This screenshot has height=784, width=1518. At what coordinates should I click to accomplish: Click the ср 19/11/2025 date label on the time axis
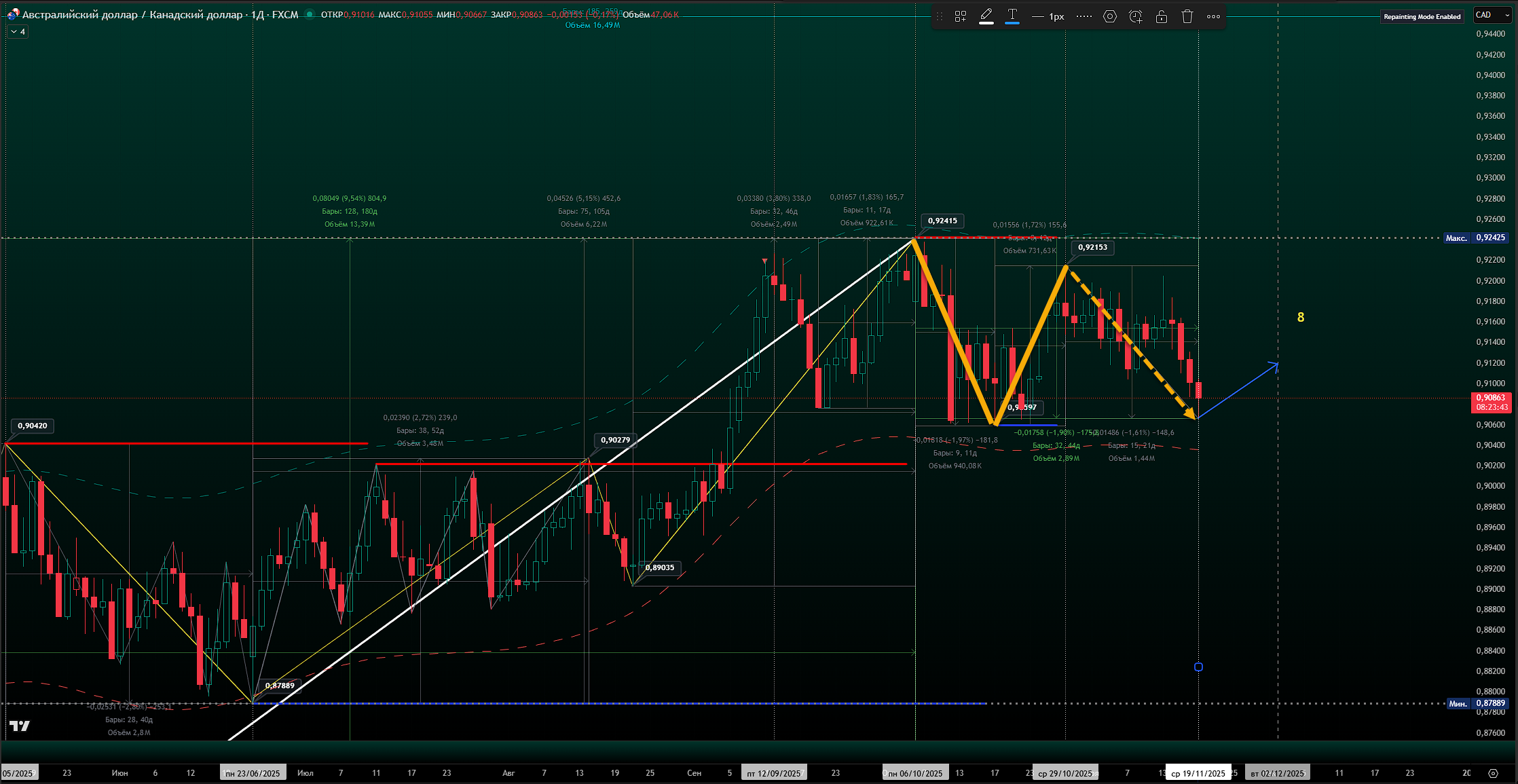[1198, 773]
